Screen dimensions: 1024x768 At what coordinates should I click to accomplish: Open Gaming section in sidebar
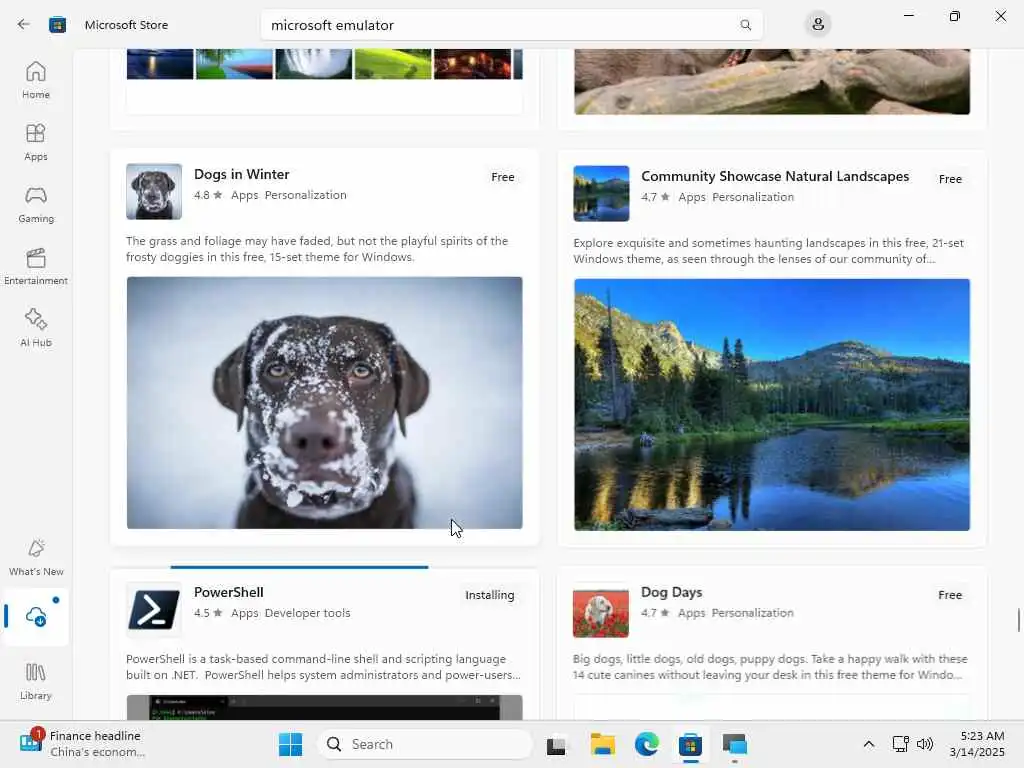36,204
